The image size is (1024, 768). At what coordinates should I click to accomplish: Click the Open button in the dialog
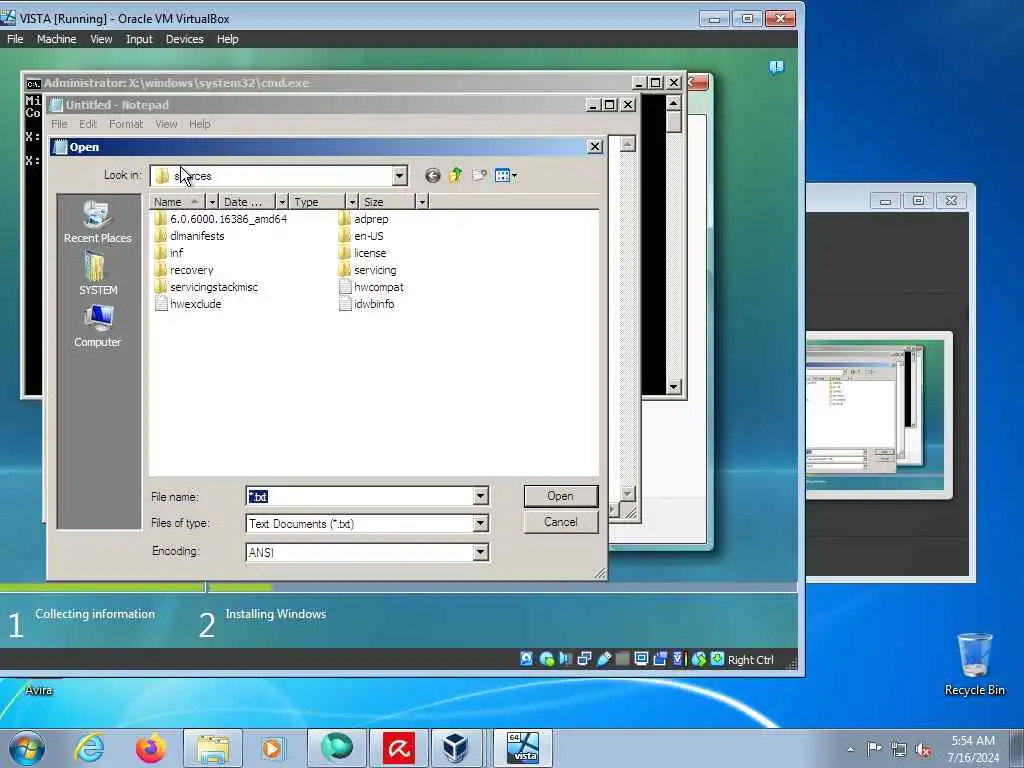click(560, 496)
